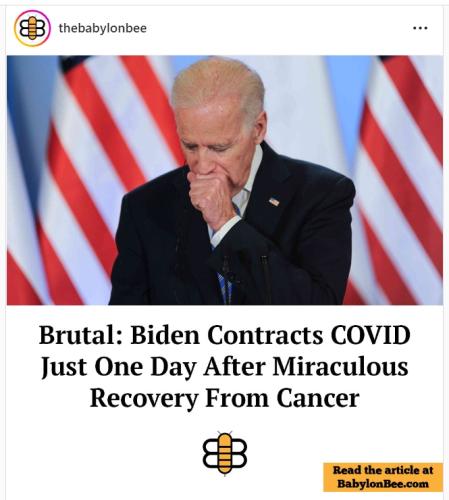Click the blue striped tie in photo
The height and width of the screenshot is (500, 449).
tap(224, 287)
